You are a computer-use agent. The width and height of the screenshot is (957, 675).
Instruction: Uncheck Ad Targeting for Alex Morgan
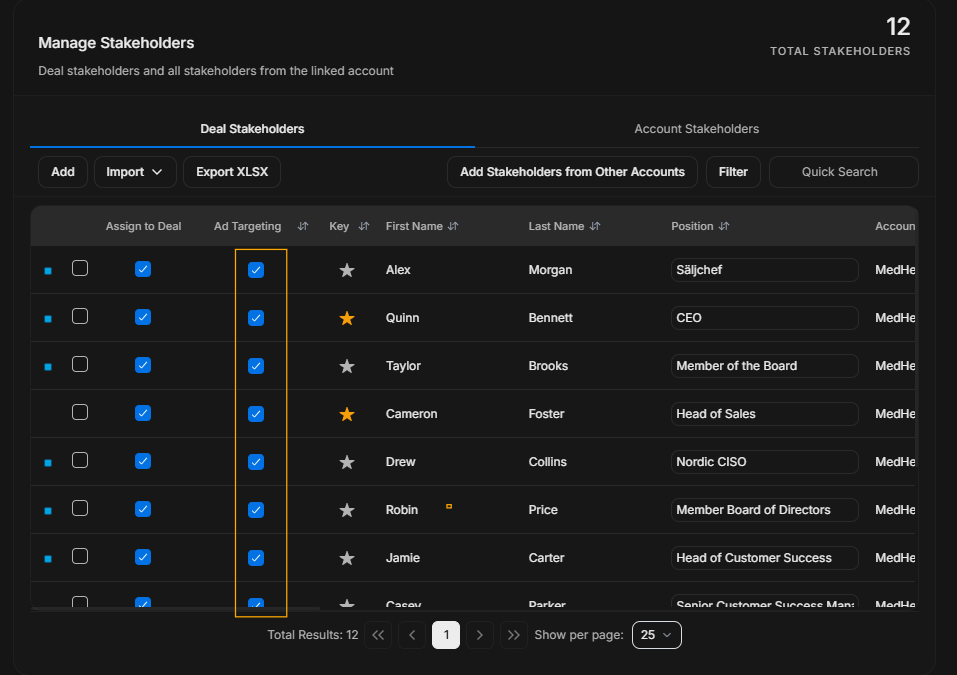pyautogui.click(x=256, y=270)
